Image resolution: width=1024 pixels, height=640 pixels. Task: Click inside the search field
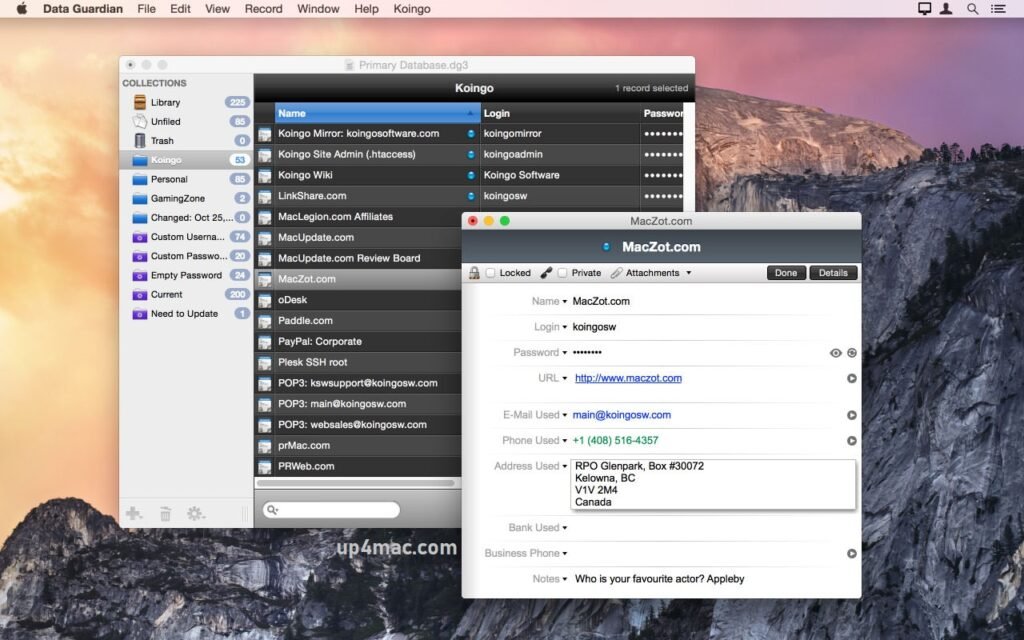[330, 509]
